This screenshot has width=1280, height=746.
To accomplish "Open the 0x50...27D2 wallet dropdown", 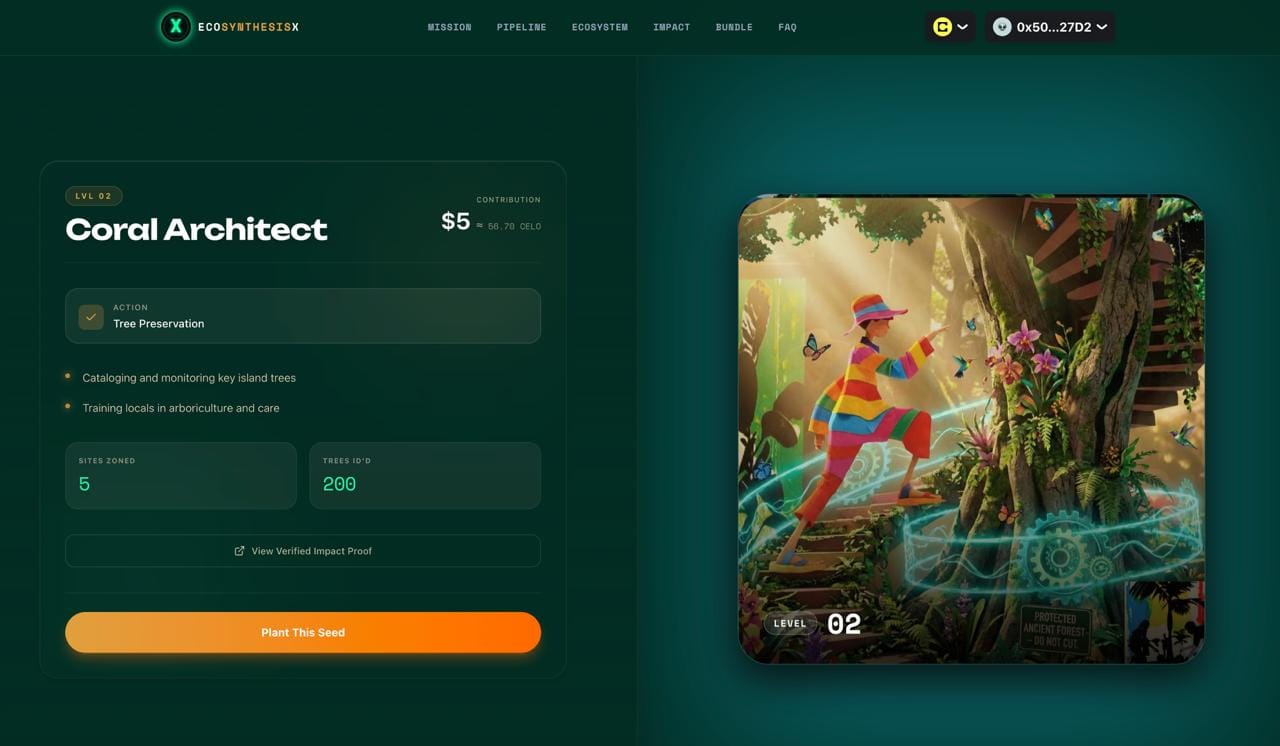I will click(x=1050, y=27).
